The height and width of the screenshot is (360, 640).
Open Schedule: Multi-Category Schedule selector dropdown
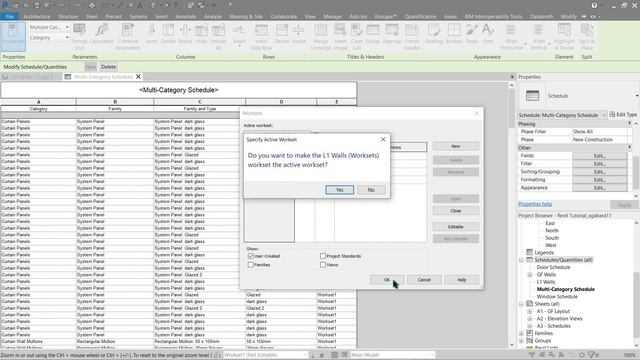(604, 115)
